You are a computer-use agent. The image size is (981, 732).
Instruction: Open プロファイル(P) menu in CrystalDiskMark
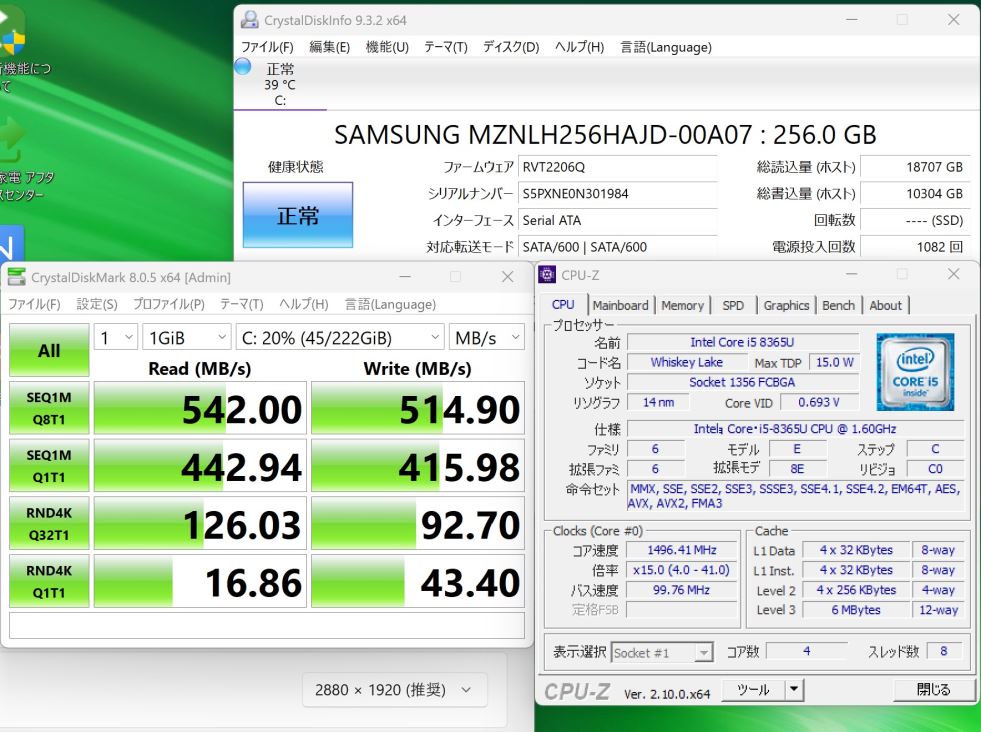[x=168, y=304]
